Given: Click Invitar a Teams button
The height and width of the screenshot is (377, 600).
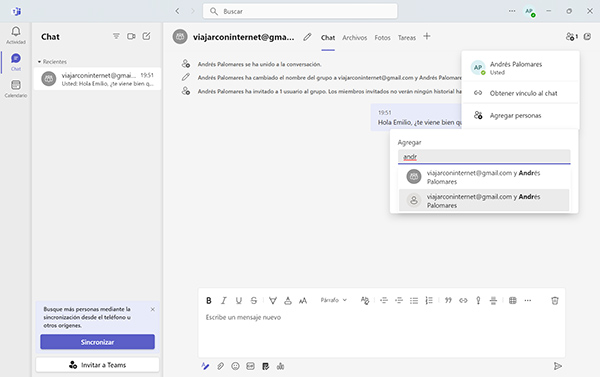Looking at the screenshot, I should point(98,365).
